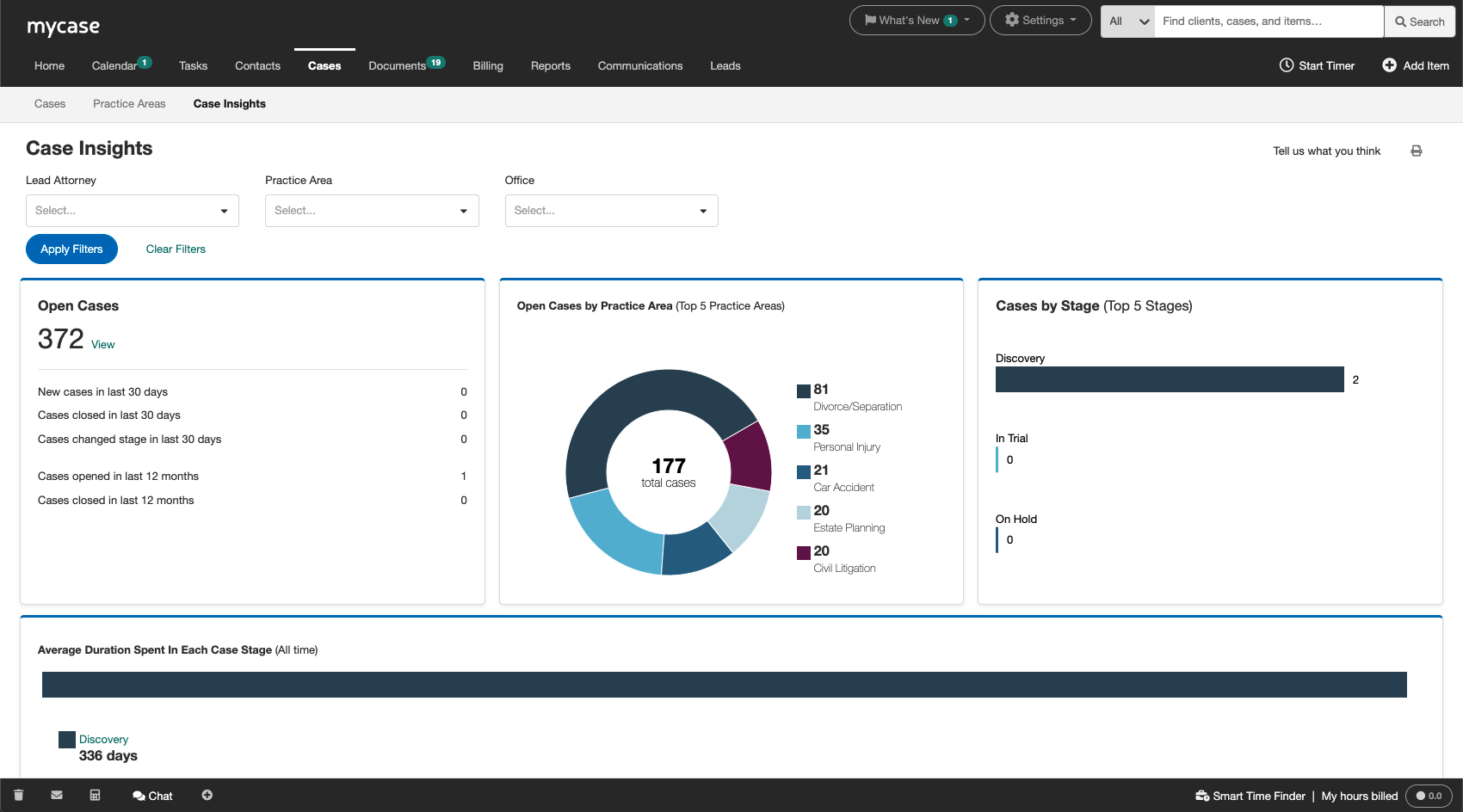Click the Divorce/Separation legend color swatch
The height and width of the screenshot is (812, 1463).
click(x=804, y=391)
